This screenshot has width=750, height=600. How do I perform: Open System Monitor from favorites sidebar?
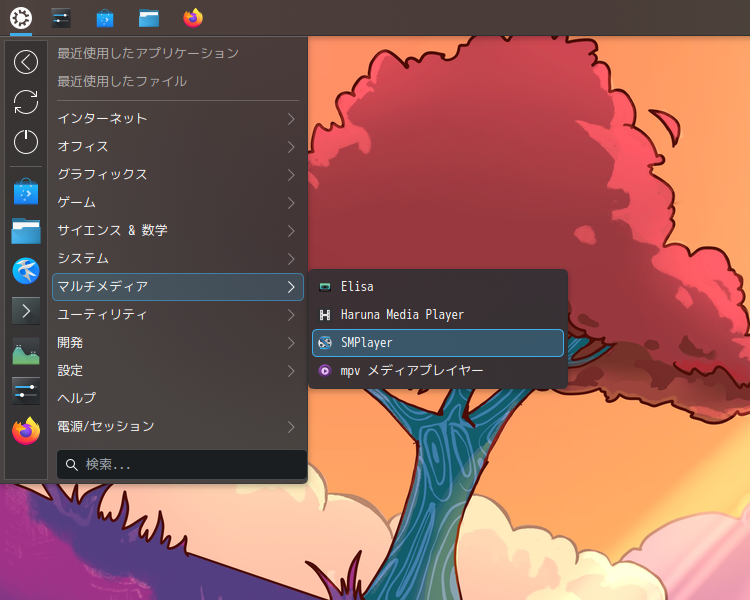pos(26,351)
